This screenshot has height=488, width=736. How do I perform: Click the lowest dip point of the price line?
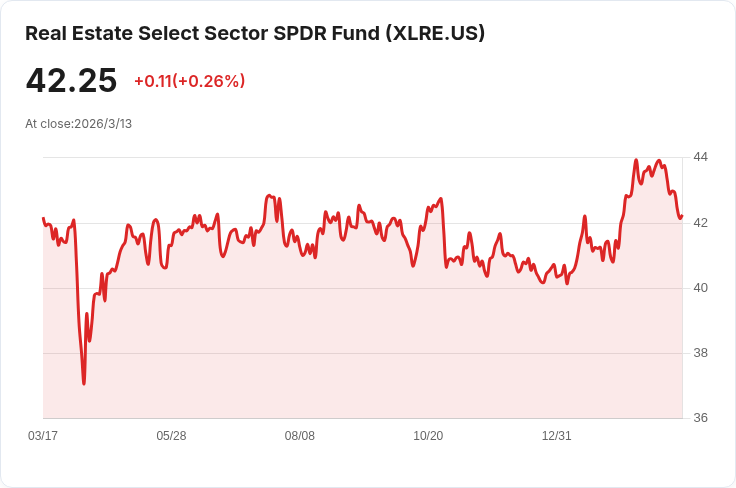(x=84, y=384)
